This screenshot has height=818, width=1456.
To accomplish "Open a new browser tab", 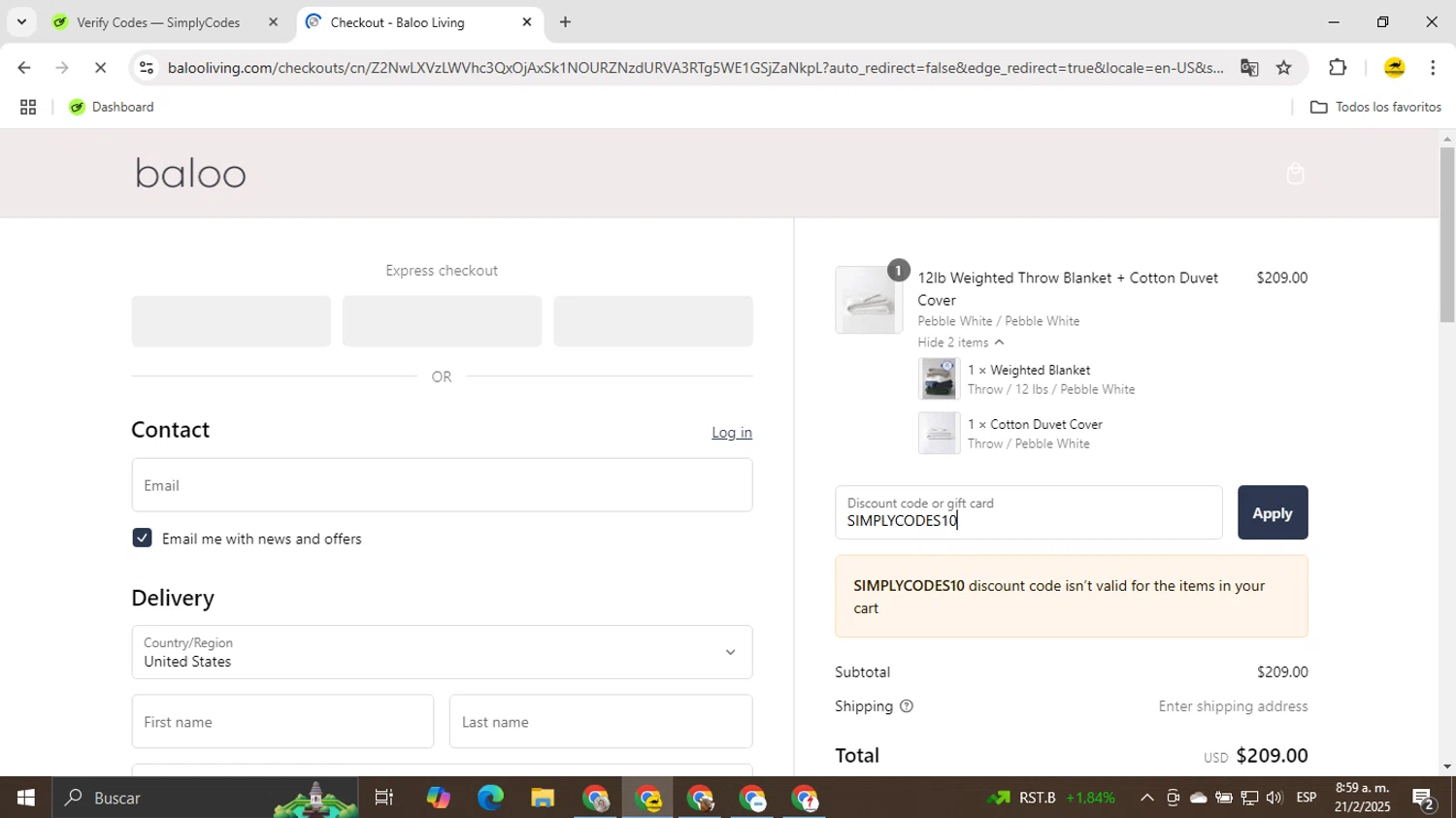I will 565,21.
